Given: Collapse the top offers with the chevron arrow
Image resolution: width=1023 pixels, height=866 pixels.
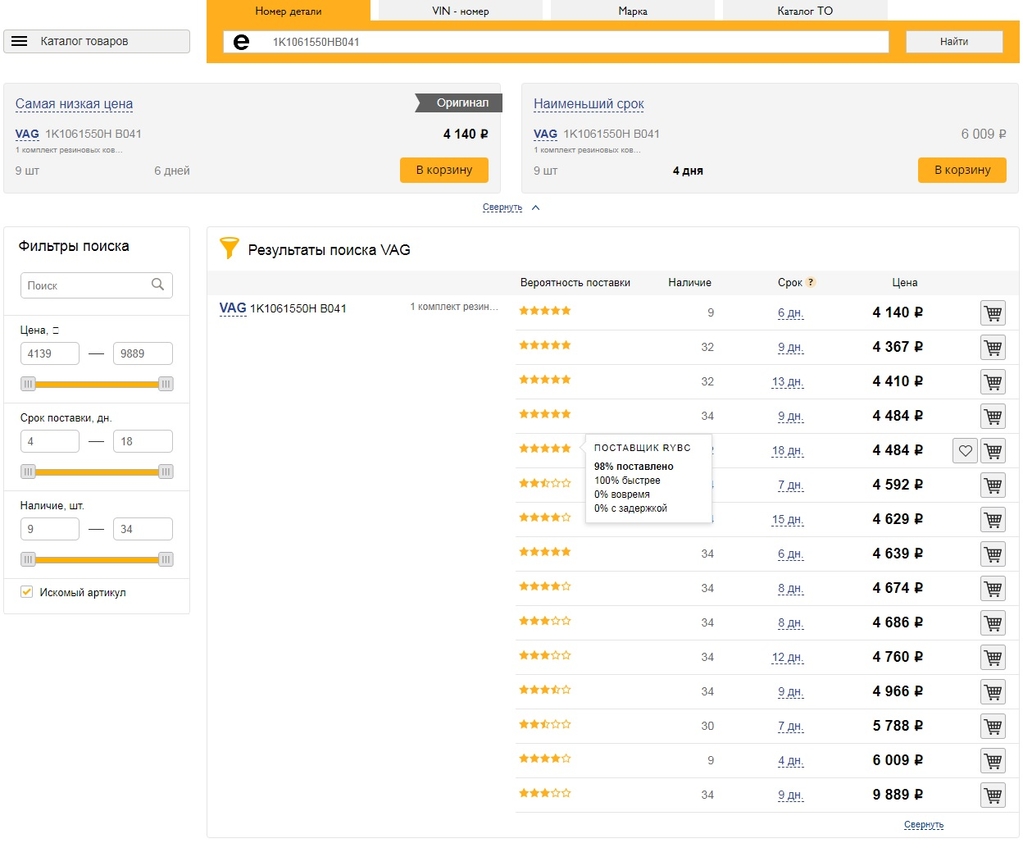Looking at the screenshot, I should point(536,208).
